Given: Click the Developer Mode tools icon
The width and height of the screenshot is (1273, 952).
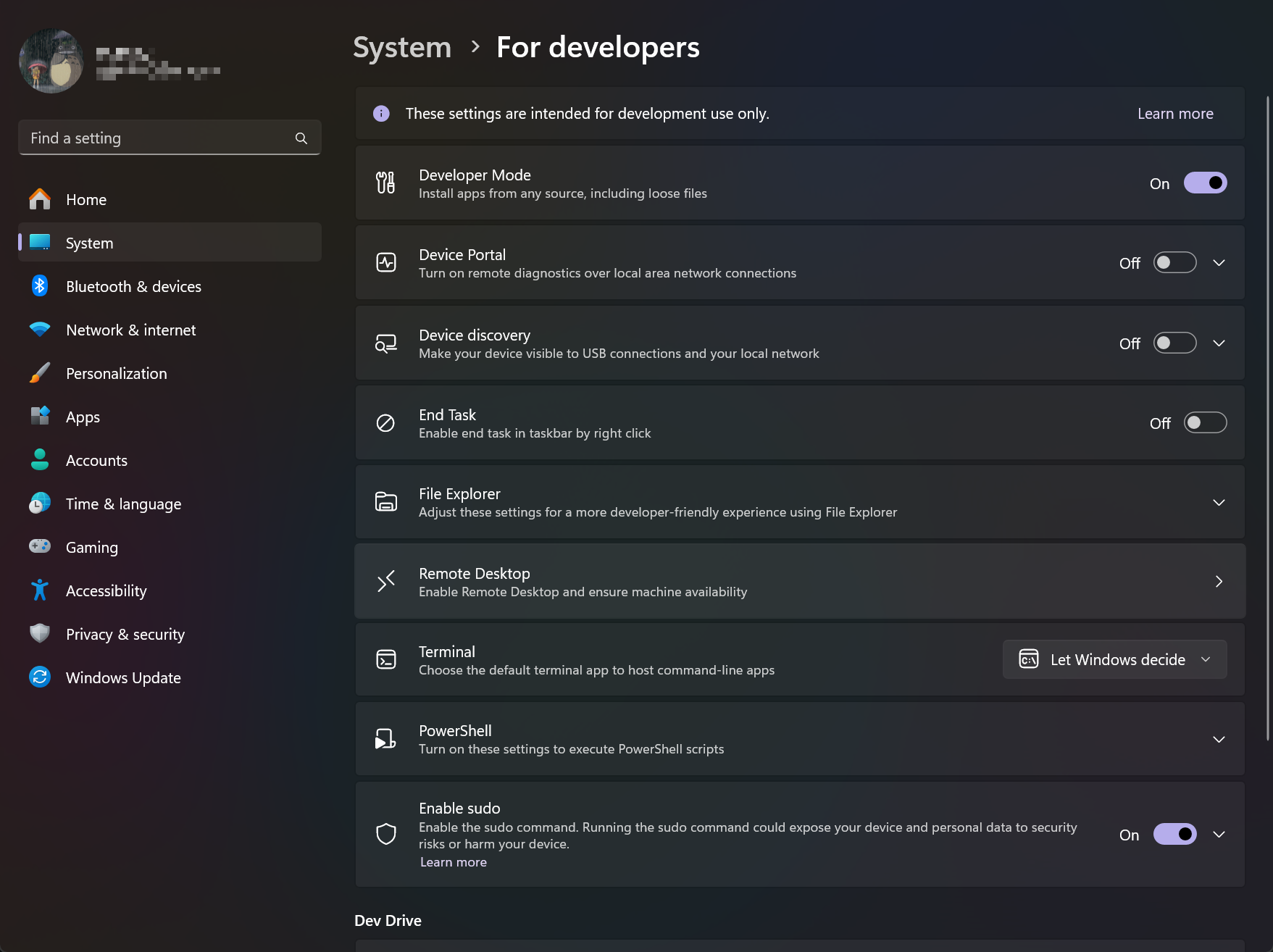Looking at the screenshot, I should pyautogui.click(x=385, y=183).
